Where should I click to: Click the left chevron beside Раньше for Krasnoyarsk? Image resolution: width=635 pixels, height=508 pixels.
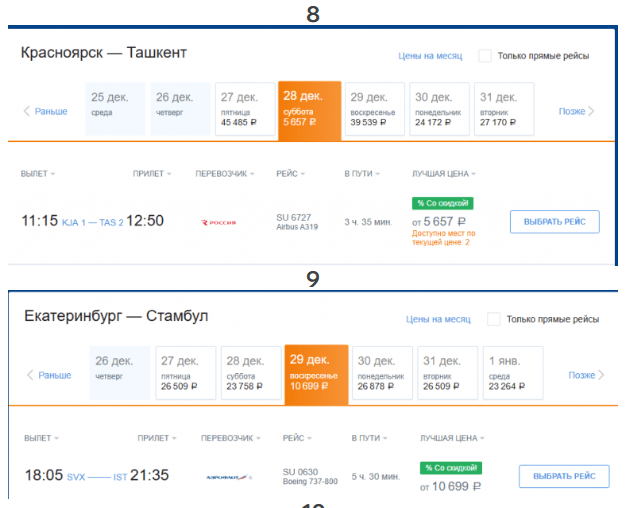[x=27, y=111]
